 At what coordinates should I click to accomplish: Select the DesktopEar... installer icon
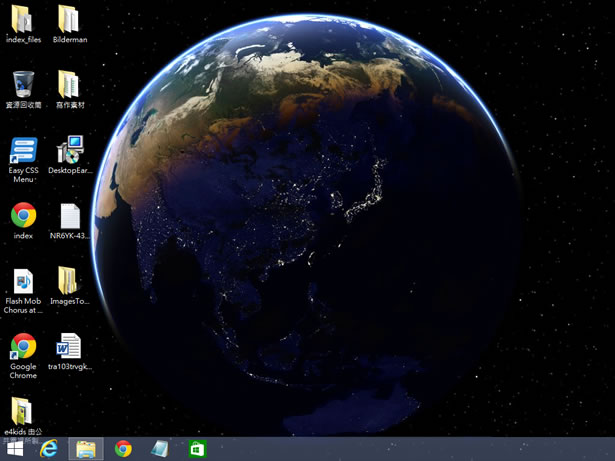click(x=69, y=150)
